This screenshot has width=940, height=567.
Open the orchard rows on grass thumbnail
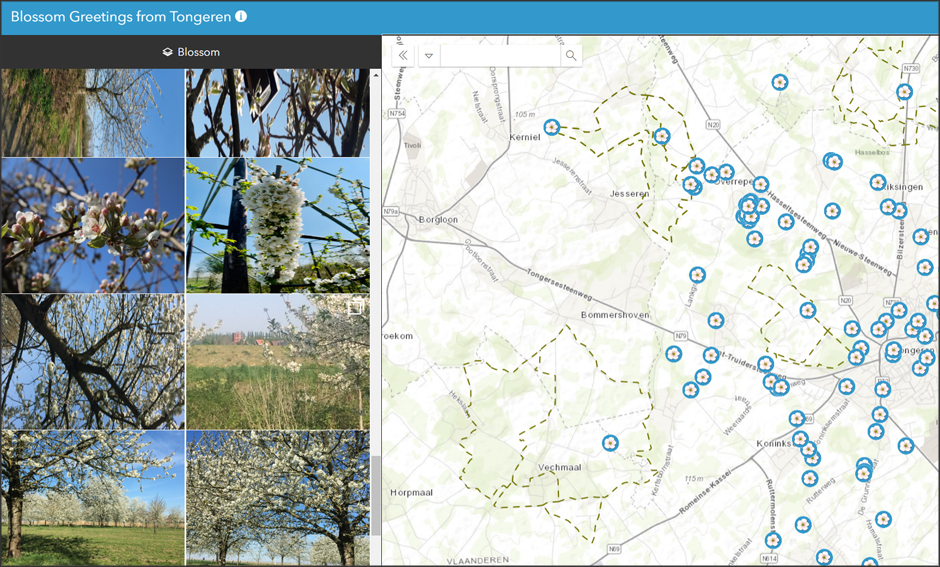click(92, 498)
